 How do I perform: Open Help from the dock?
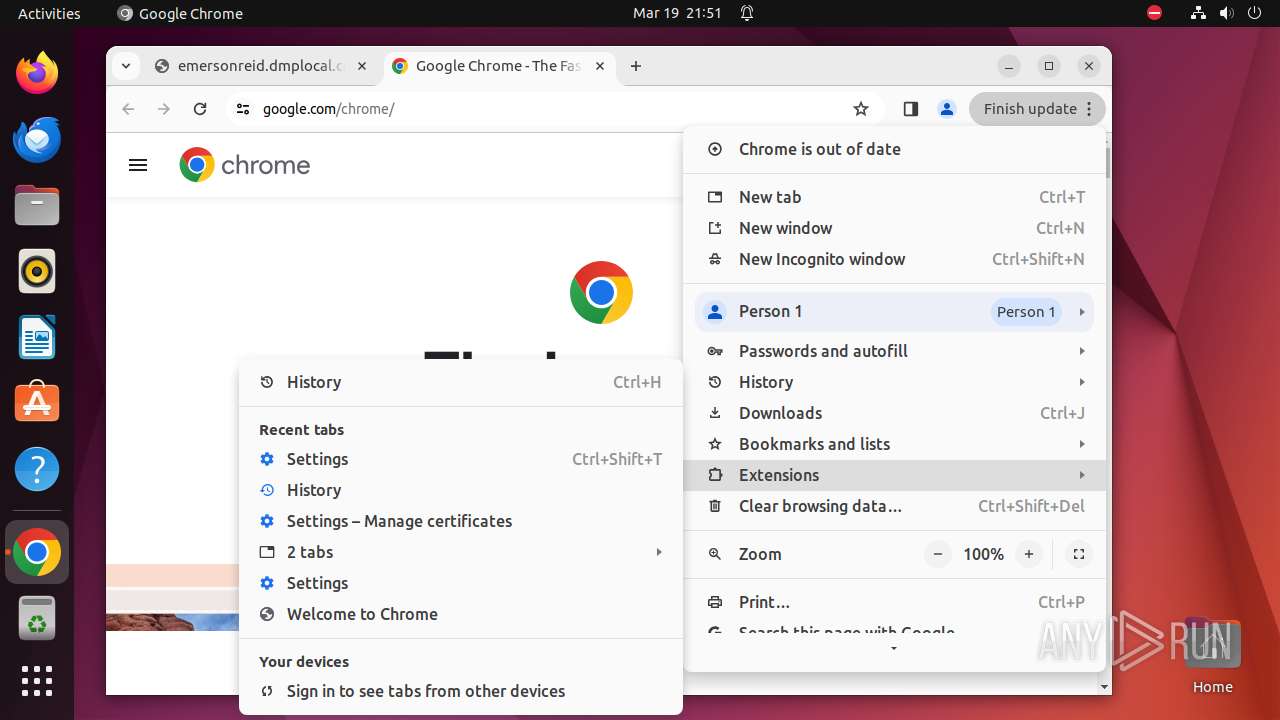pos(37,469)
